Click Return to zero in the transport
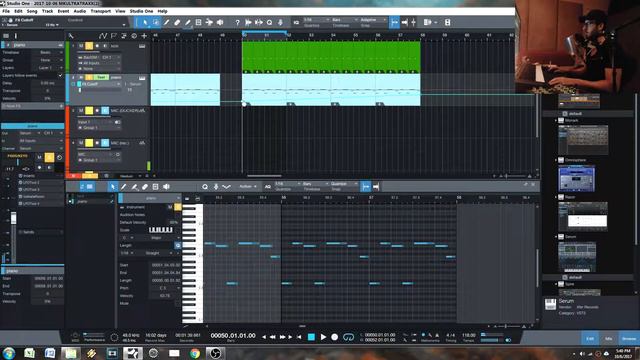 pos(300,337)
